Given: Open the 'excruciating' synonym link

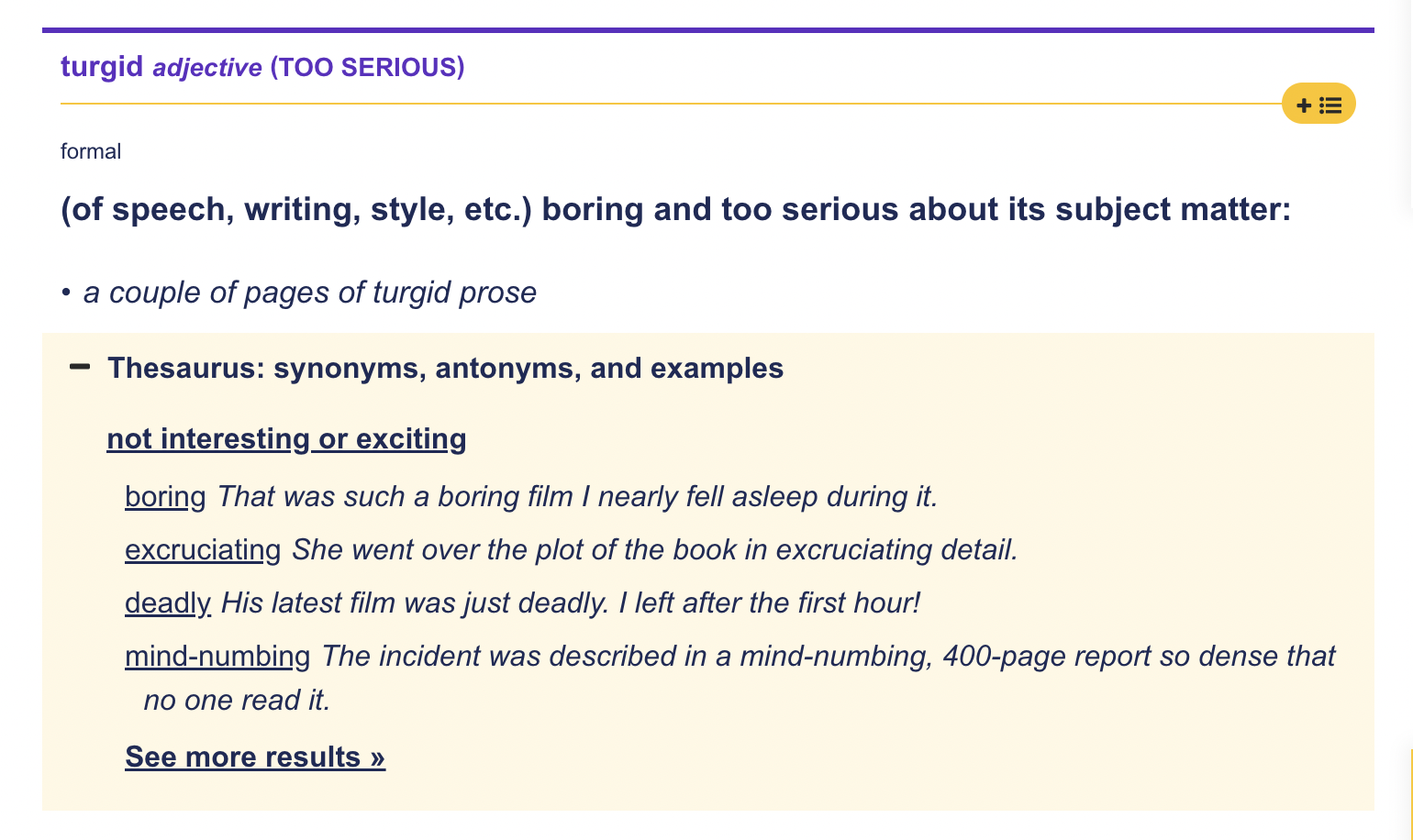Looking at the screenshot, I should tap(203, 549).
